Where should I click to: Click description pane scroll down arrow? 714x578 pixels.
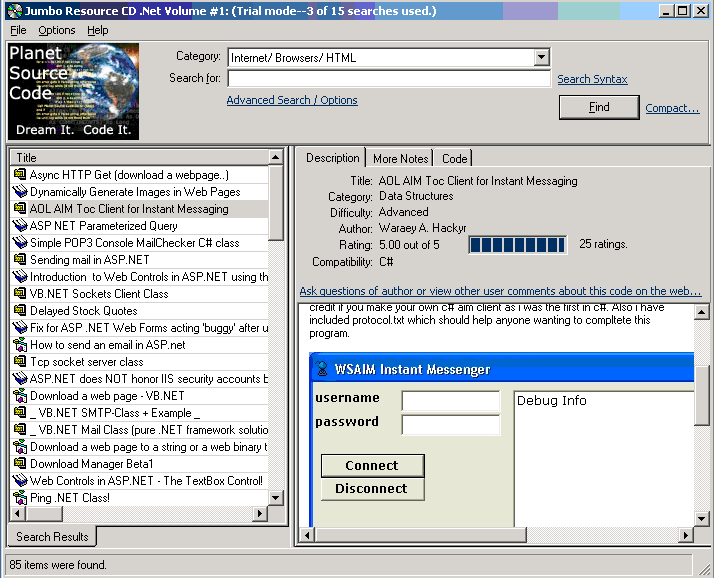[701, 518]
